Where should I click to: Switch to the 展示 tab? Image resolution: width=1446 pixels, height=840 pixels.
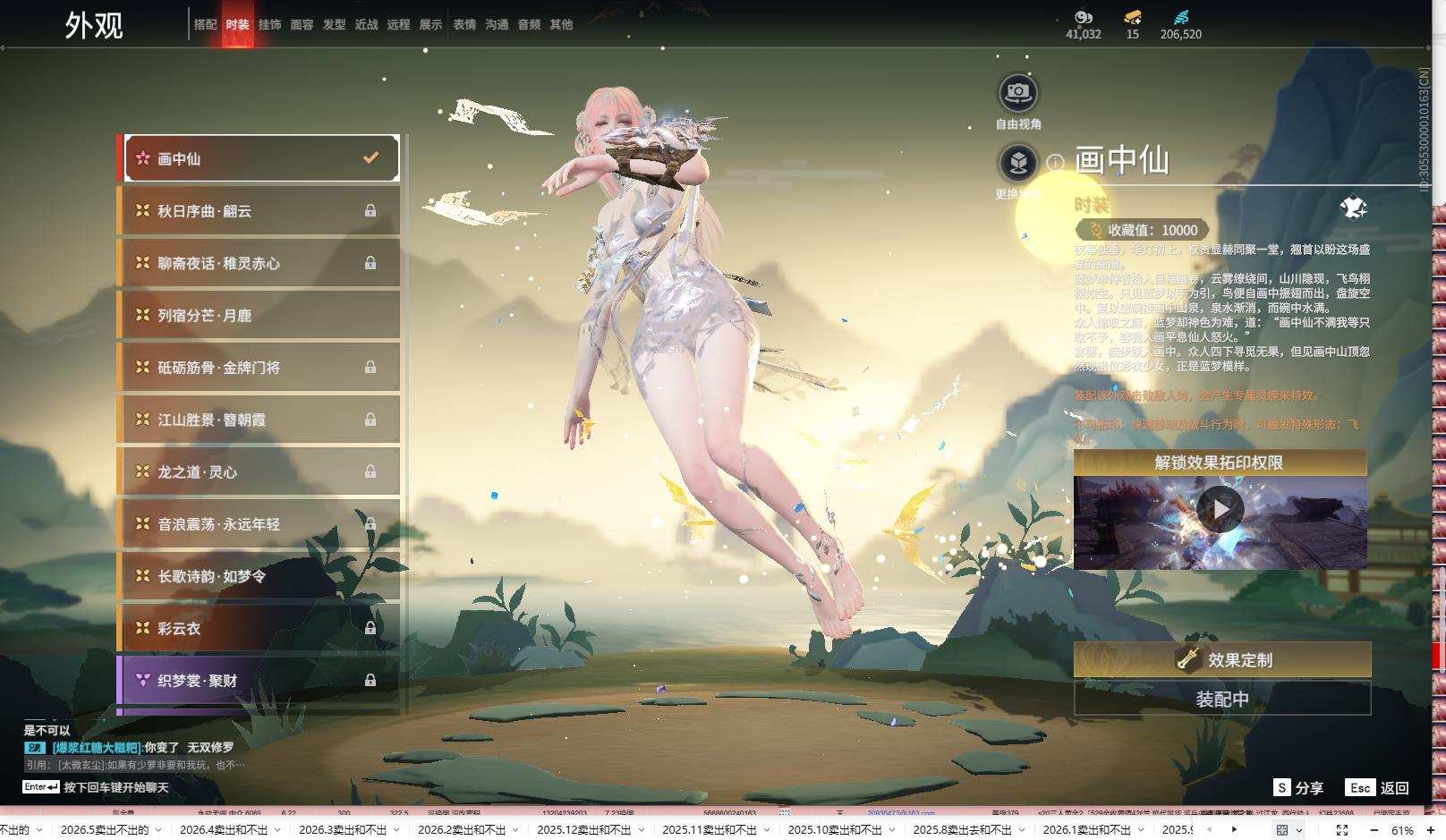point(430,24)
